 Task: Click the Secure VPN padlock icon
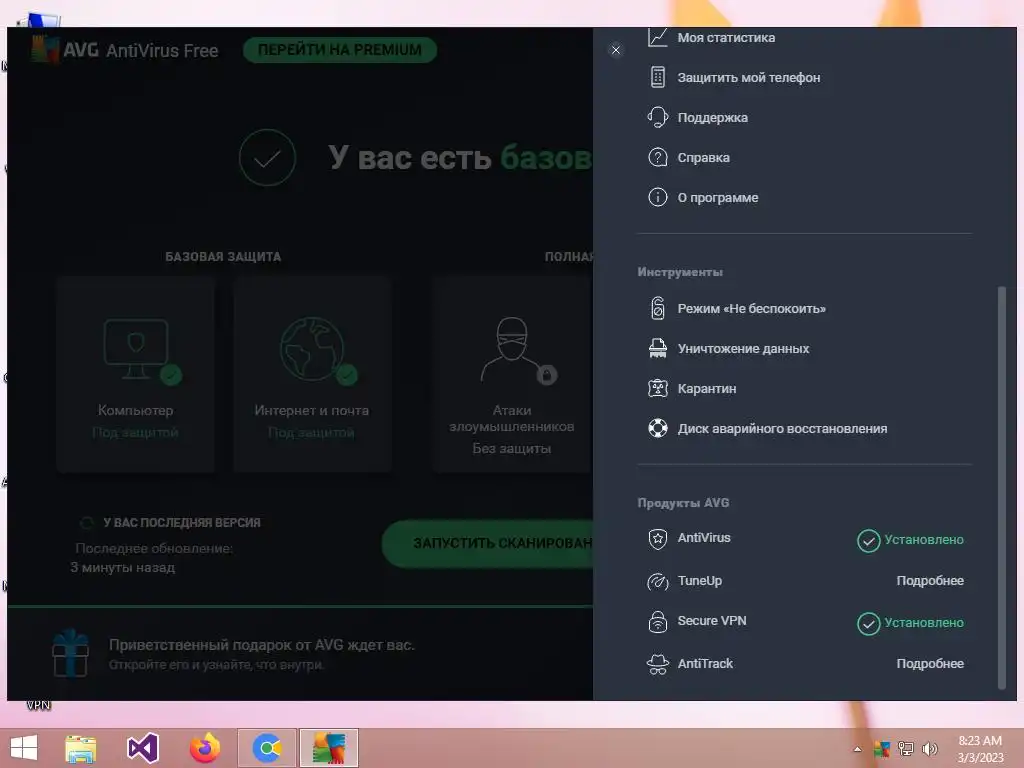658,622
